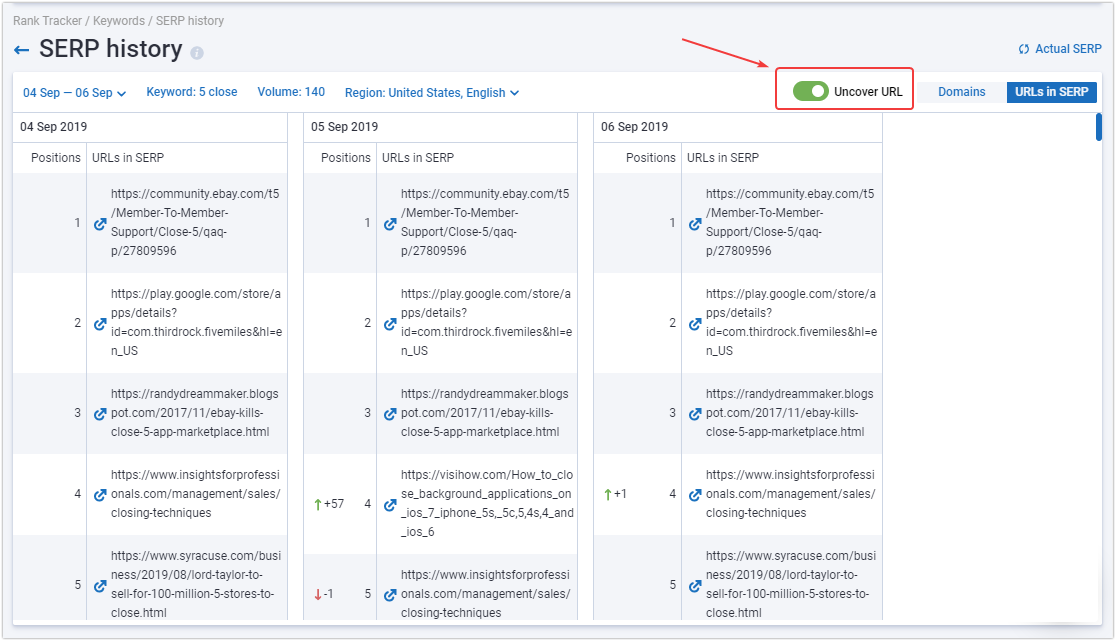Open external link for randydreammaker URL on 06 Sep
1116x641 pixels.
pyautogui.click(x=695, y=413)
